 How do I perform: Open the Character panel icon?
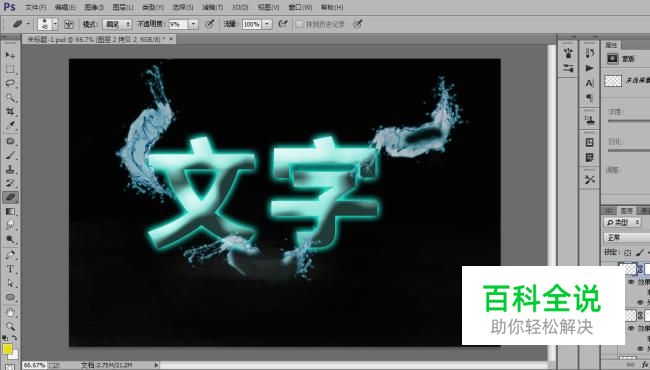click(589, 83)
